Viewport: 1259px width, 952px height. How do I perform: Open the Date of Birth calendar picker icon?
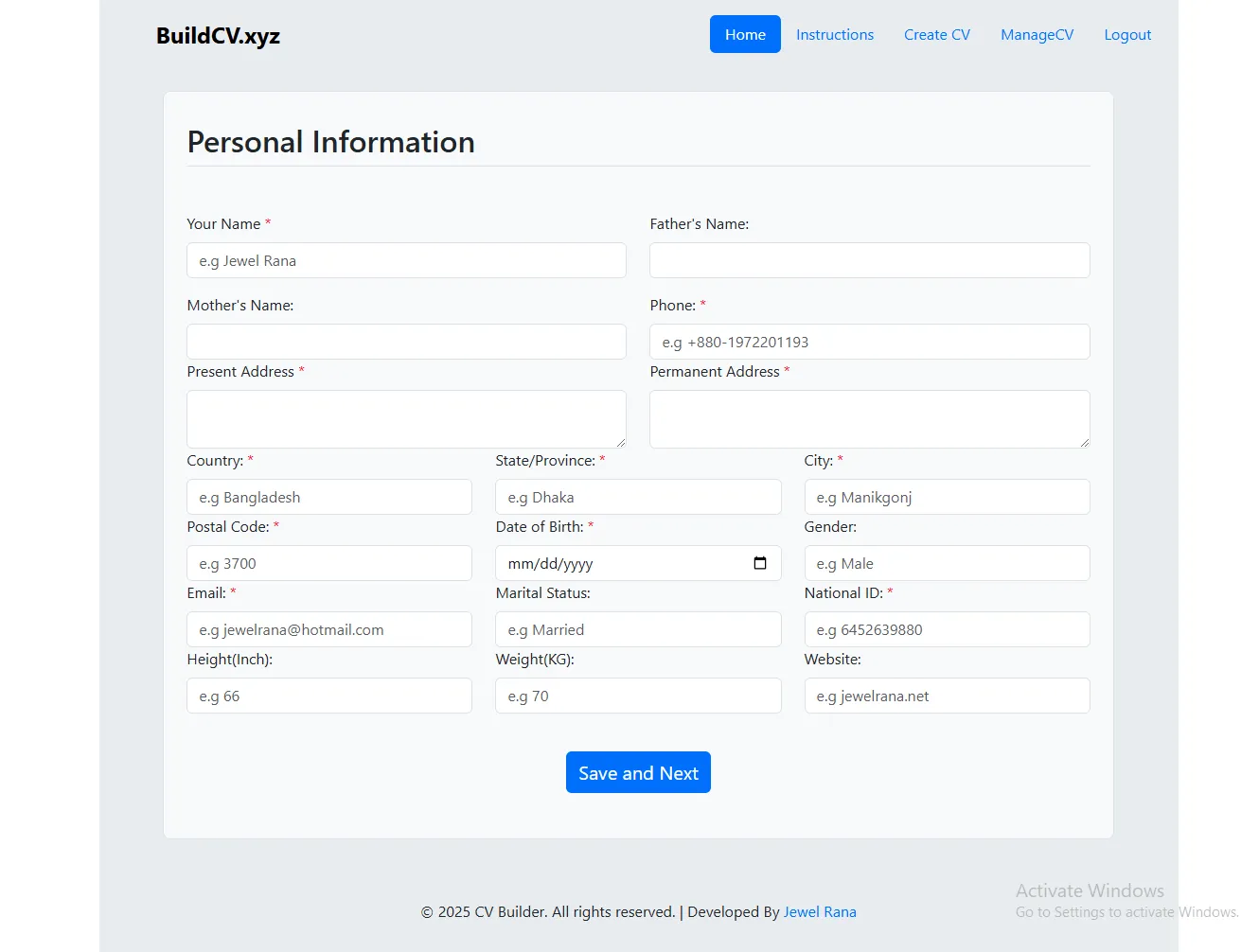[x=759, y=563]
